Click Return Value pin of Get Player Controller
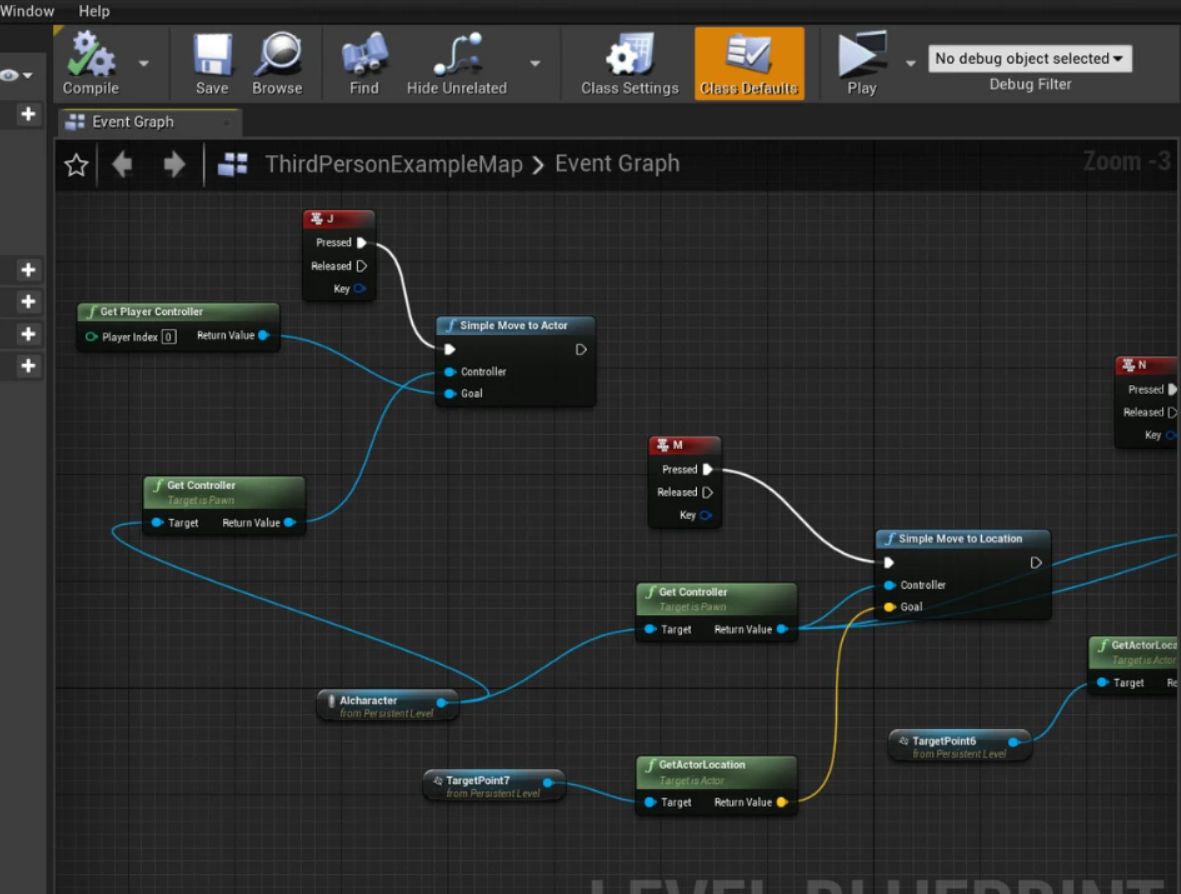 point(264,335)
